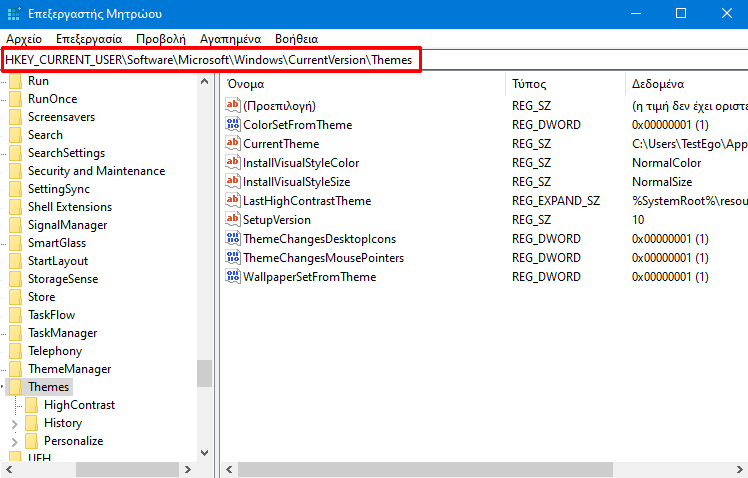Screen dimensions: 748x478
Task: Open the Αρχείο menu
Action: pos(24,39)
